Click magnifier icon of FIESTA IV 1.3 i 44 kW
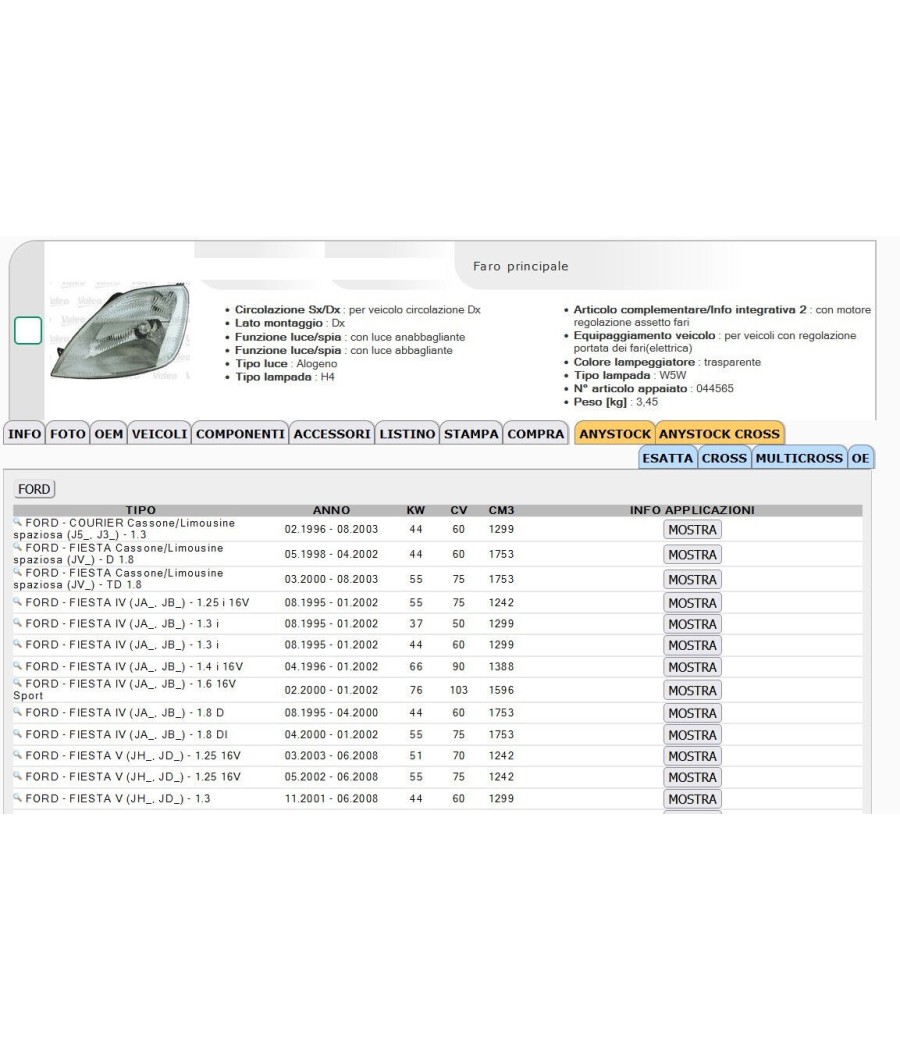This screenshot has width=900, height=1050. coord(18,644)
